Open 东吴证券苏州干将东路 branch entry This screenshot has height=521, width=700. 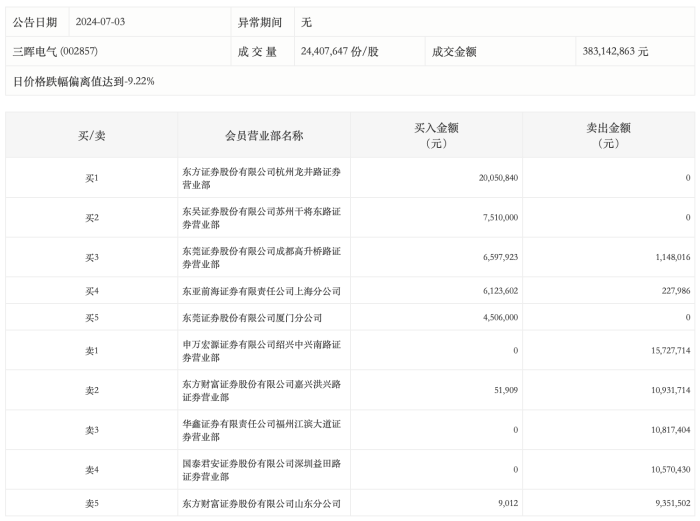261,218
